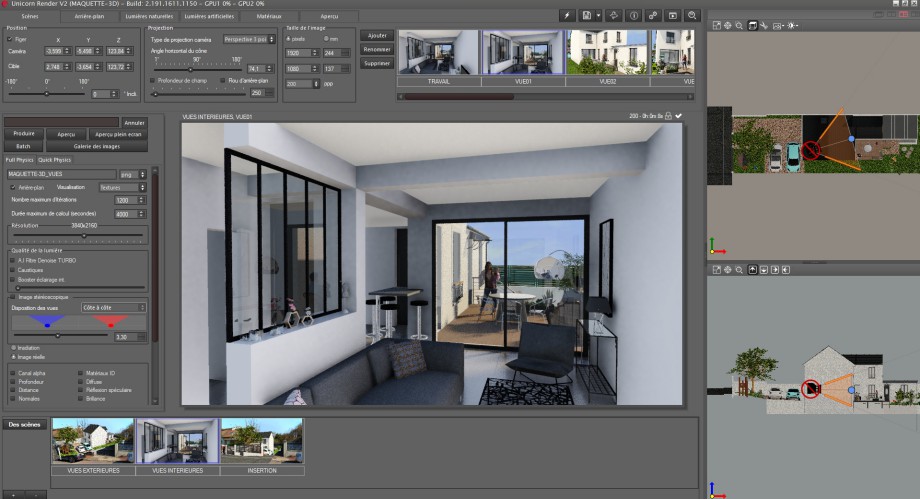Toggle the Caustiques checkbox

point(12,270)
